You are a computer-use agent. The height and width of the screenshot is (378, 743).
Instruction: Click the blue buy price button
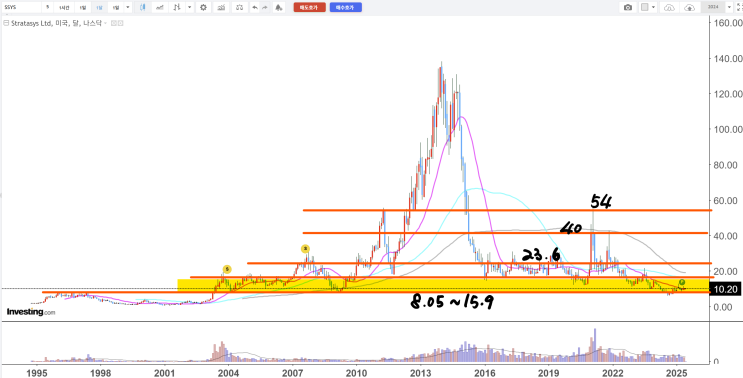coord(346,7)
